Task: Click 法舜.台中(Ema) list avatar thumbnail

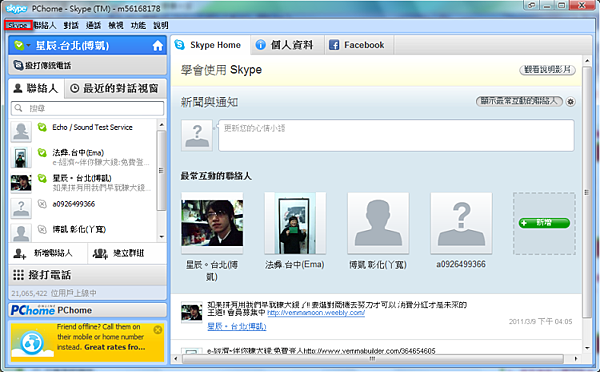Action: tap(21, 157)
